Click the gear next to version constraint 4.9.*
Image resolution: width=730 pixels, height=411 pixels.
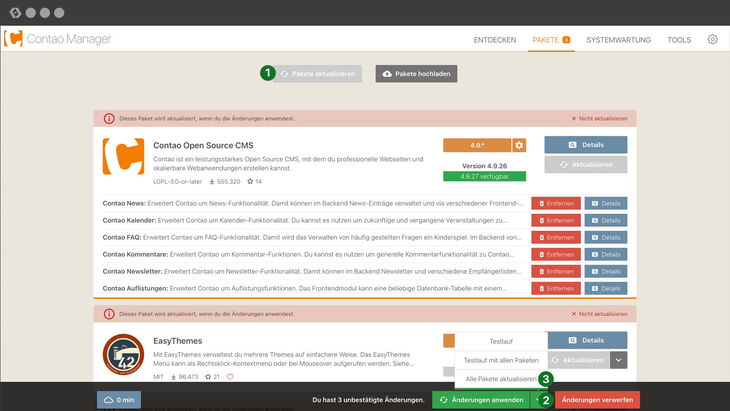(519, 145)
